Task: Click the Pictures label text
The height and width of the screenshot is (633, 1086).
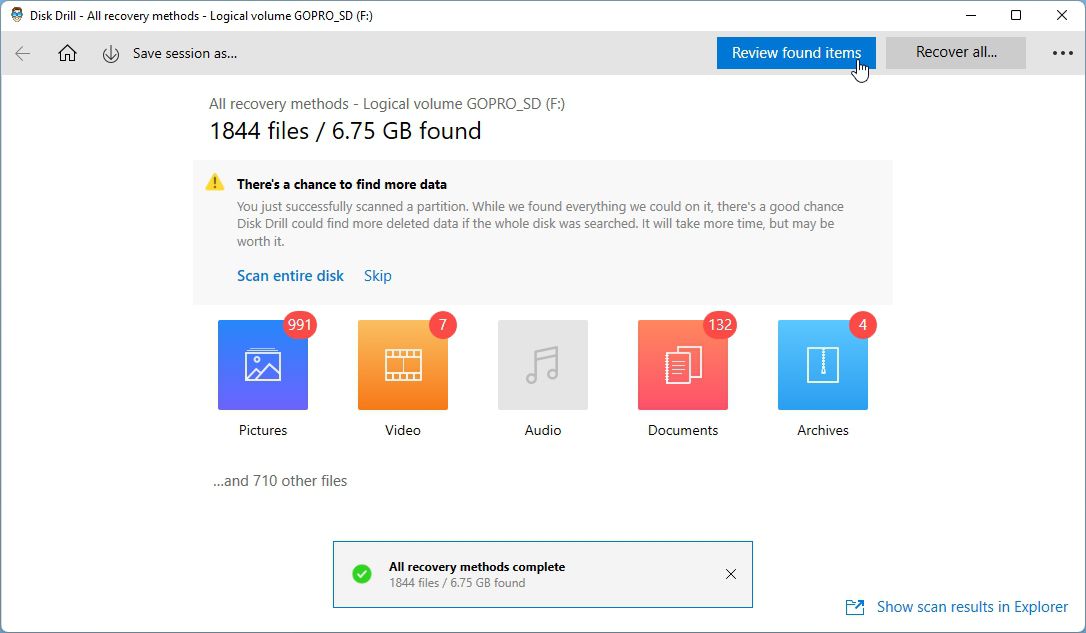Action: [262, 430]
